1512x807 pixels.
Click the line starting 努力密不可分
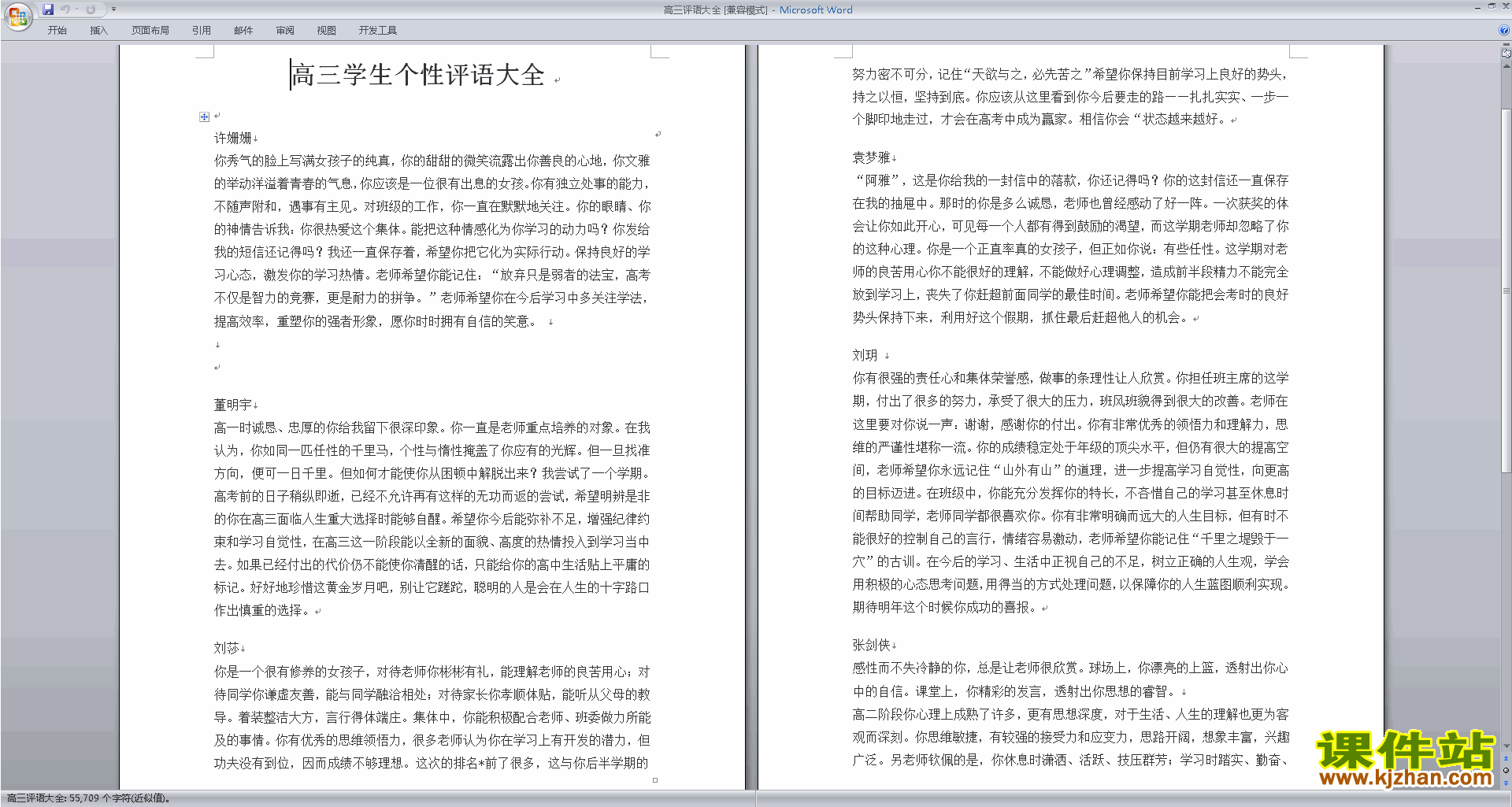pyautogui.click(x=1070, y=74)
